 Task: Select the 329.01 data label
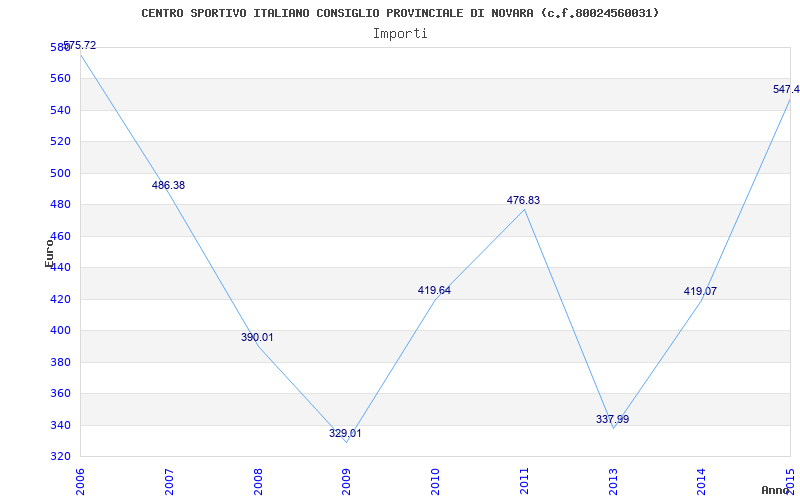coord(345,433)
